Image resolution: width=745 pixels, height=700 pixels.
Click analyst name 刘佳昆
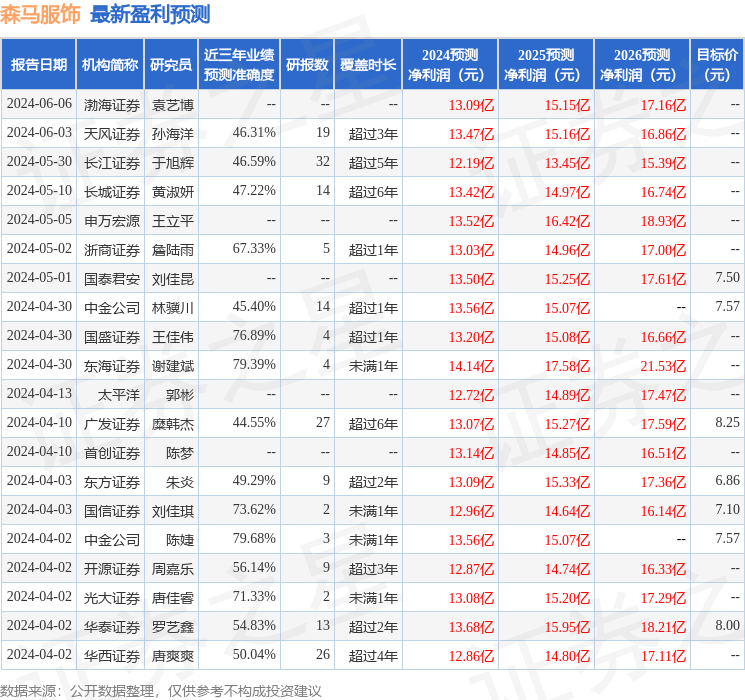tap(173, 279)
